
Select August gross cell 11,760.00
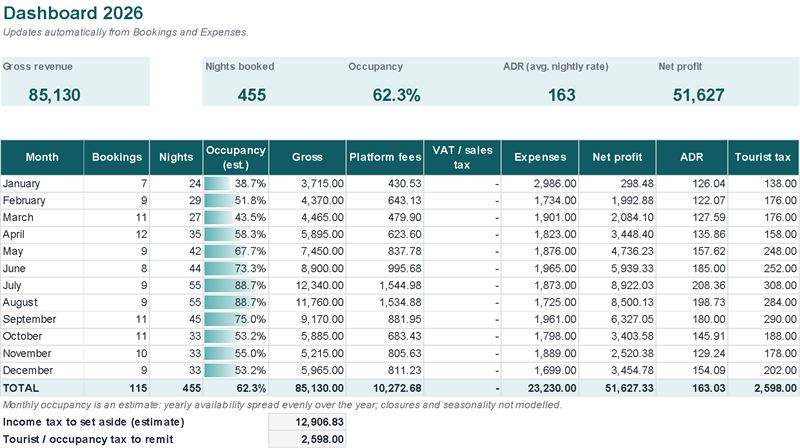pyautogui.click(x=308, y=303)
